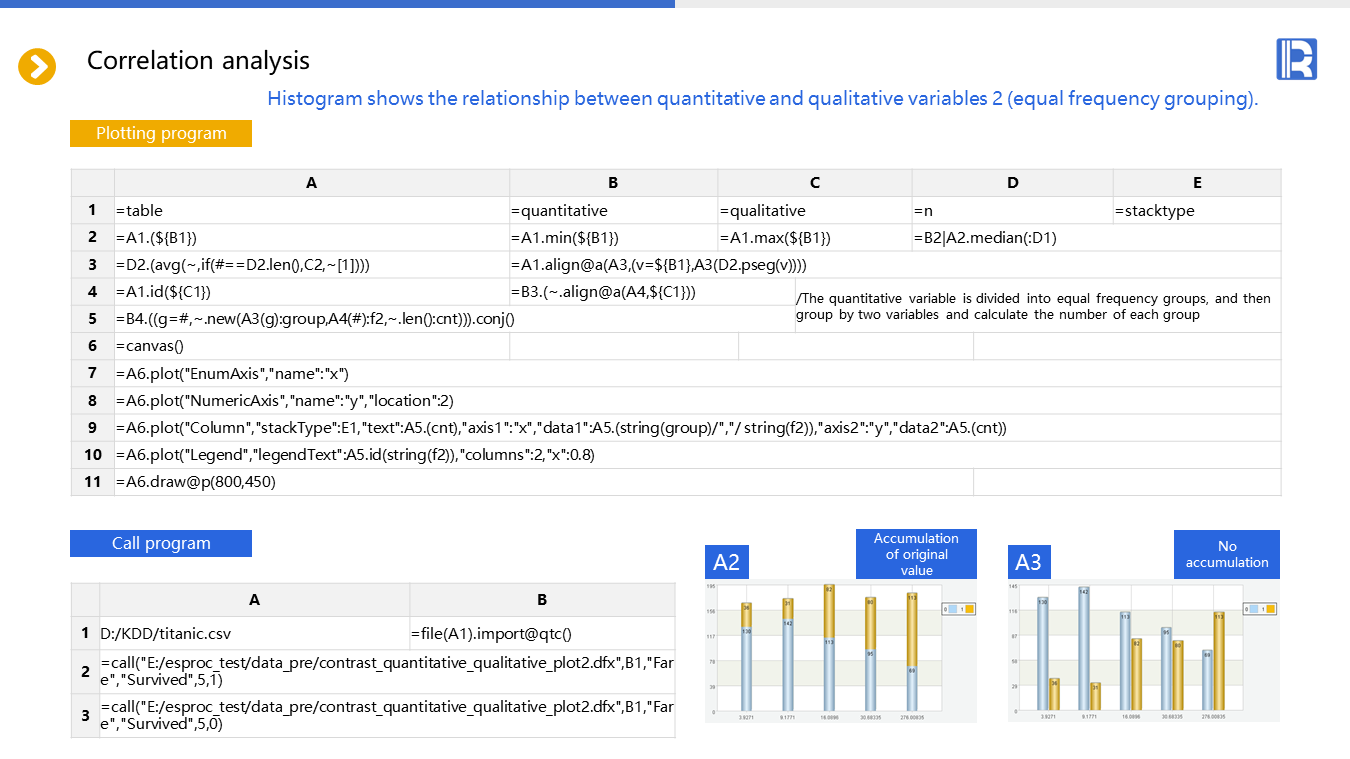This screenshot has height=759, width=1350.
Task: Click the =stacktype cell
Action: pos(1196,210)
